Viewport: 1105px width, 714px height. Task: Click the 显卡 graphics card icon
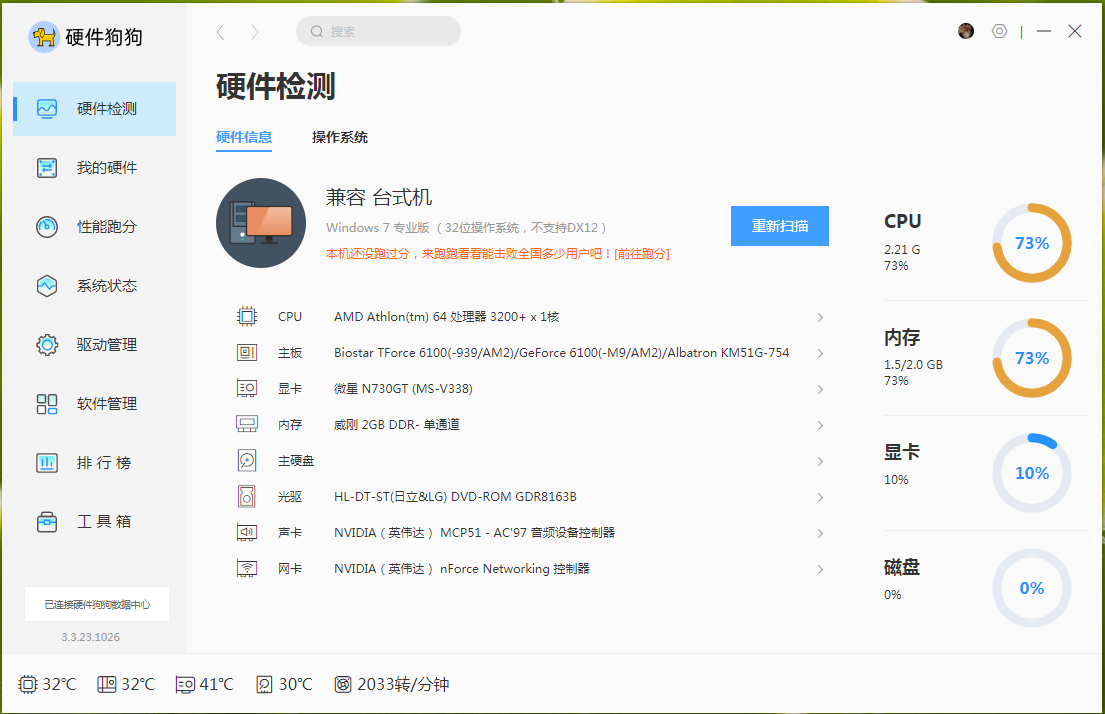[247, 388]
